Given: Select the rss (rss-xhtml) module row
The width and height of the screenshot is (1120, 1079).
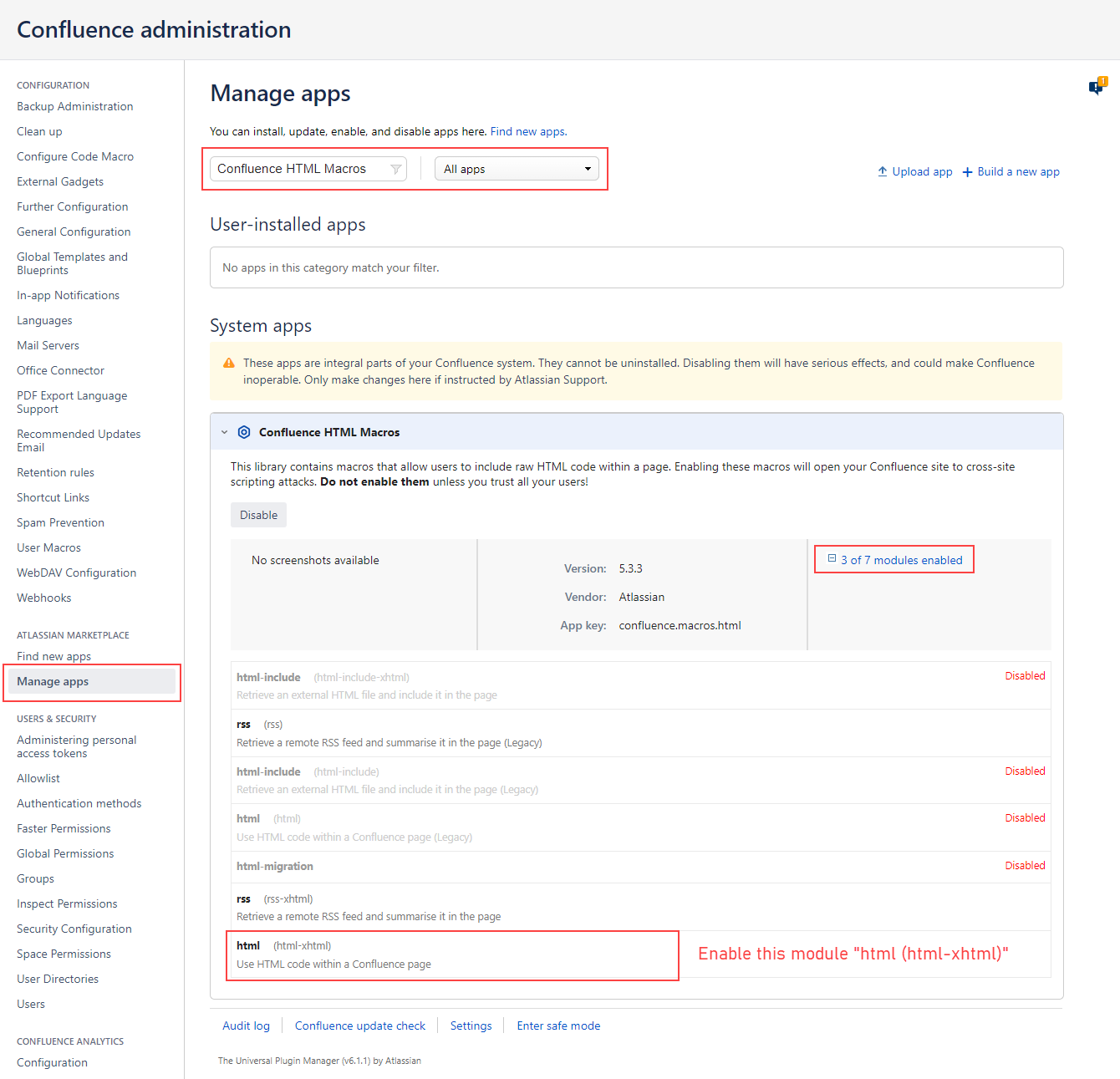Looking at the screenshot, I should click(640, 907).
